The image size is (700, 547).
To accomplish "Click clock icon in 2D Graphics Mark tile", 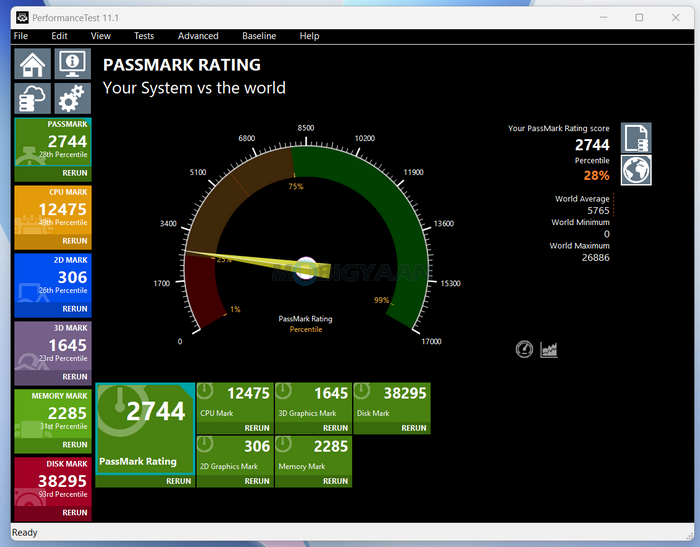I will [x=205, y=444].
